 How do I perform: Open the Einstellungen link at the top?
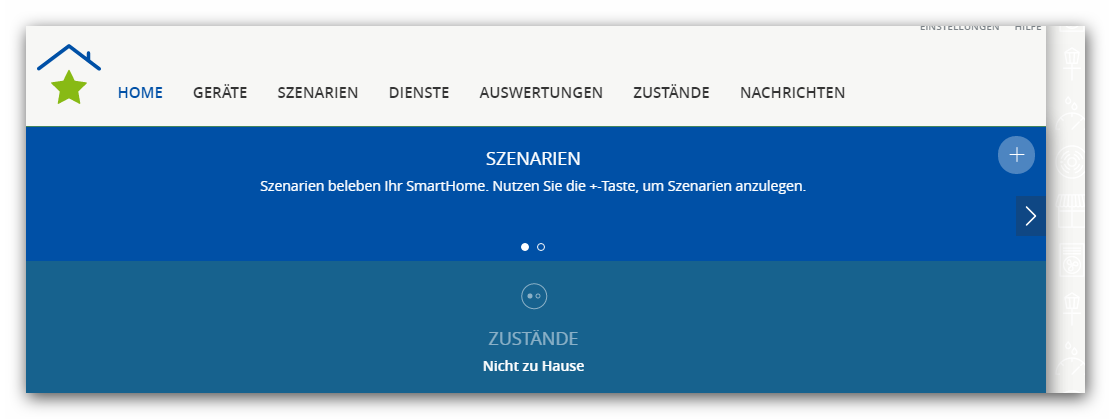pos(959,27)
